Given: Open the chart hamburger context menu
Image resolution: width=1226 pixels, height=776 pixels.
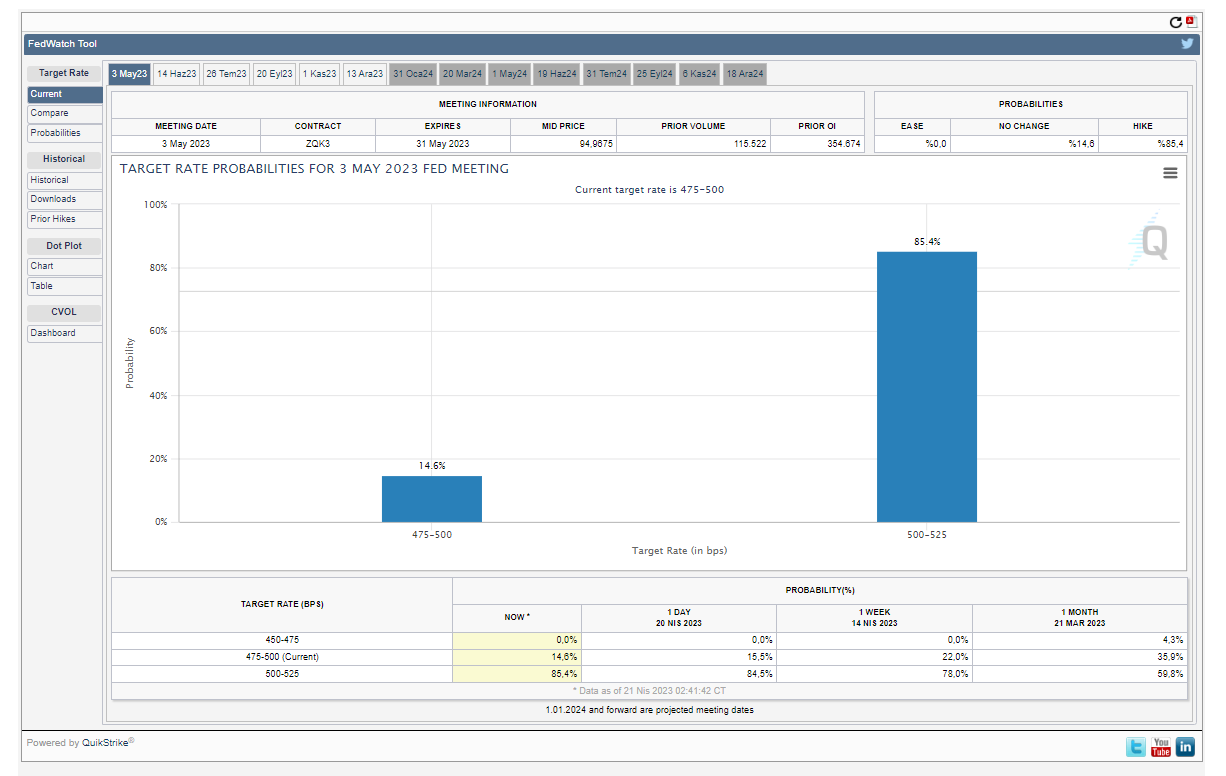Looking at the screenshot, I should (1170, 173).
